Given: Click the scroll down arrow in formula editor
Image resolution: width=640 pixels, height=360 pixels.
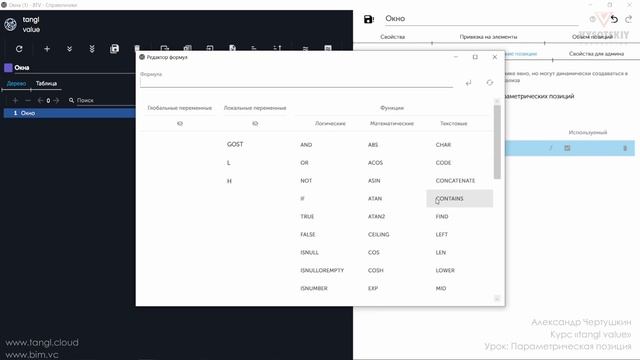Looking at the screenshot, I should (x=497, y=299).
